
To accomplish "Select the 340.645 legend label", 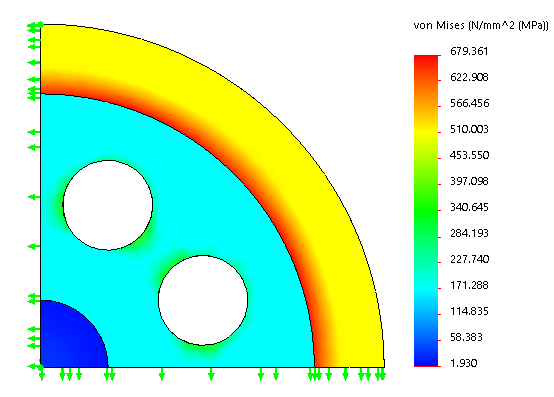I will coord(469,207).
